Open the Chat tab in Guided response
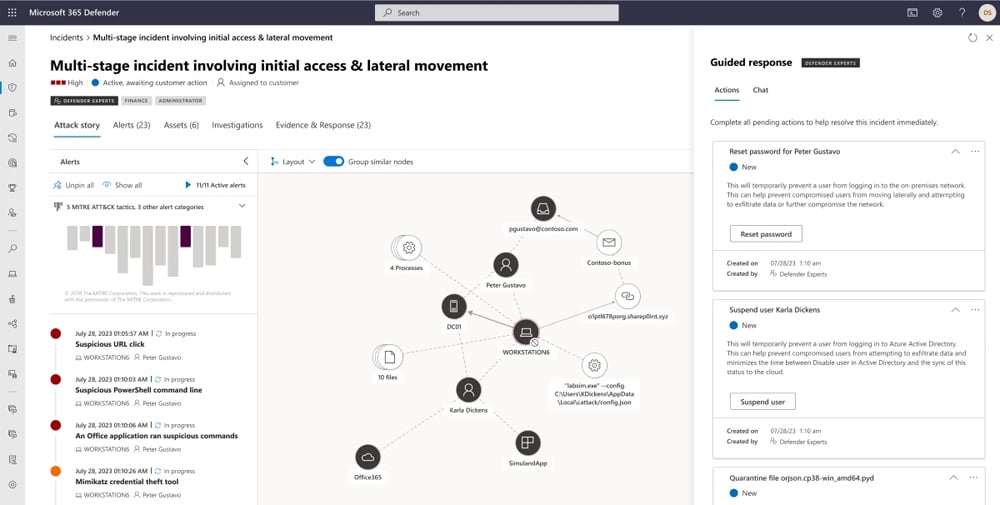 click(760, 90)
